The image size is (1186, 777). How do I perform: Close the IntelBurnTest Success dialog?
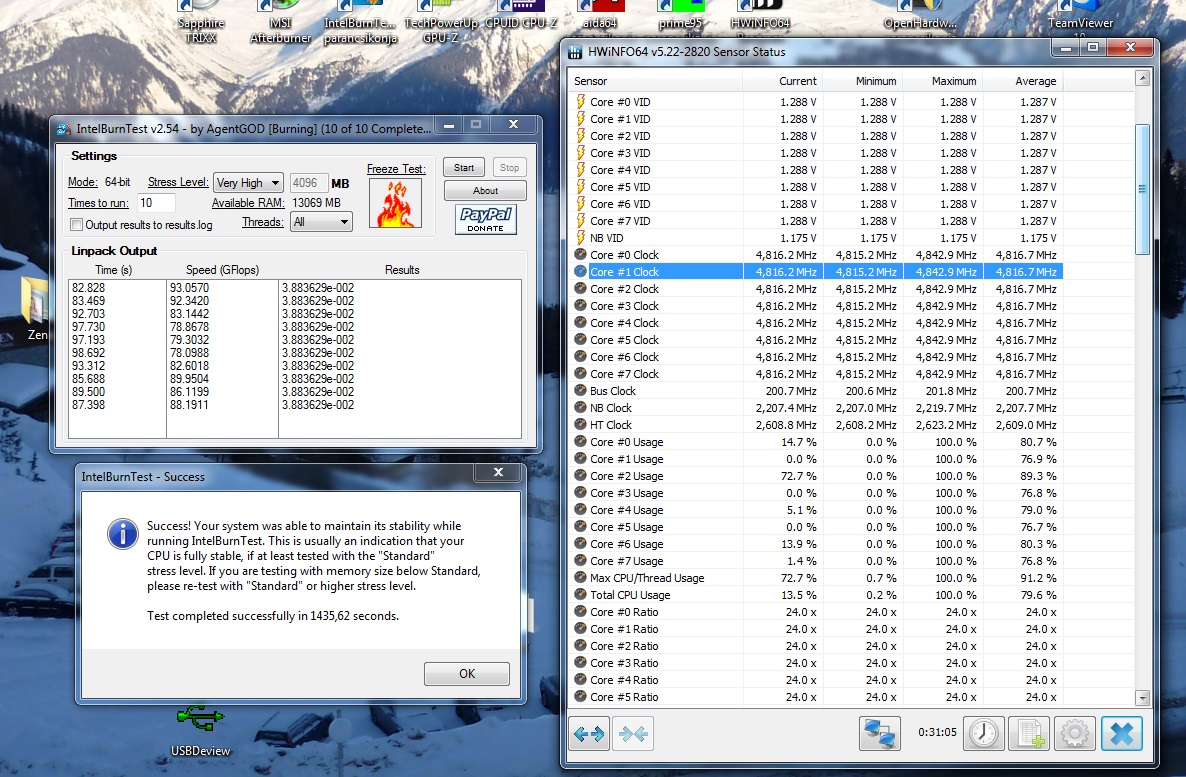(x=498, y=472)
